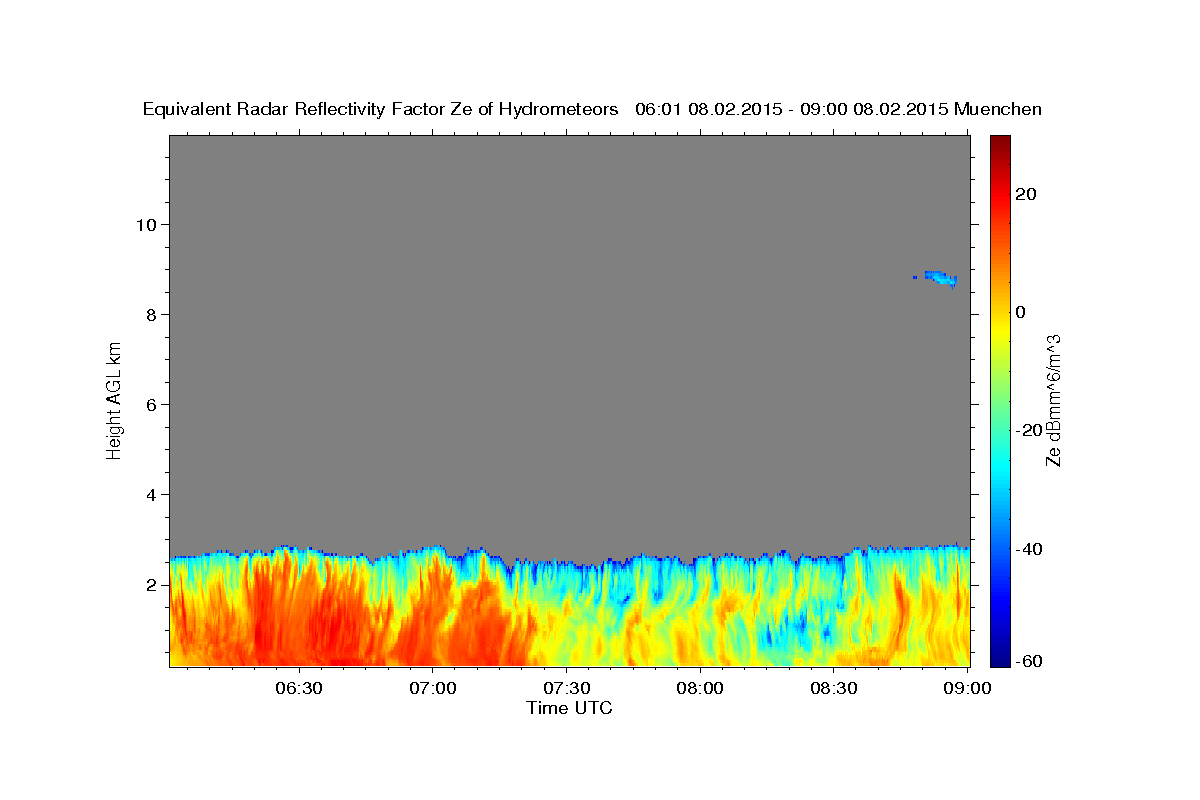Image resolution: width=1200 pixels, height=800 pixels.
Task: Click the 09:00 time tick label
Action: [x=967, y=688]
